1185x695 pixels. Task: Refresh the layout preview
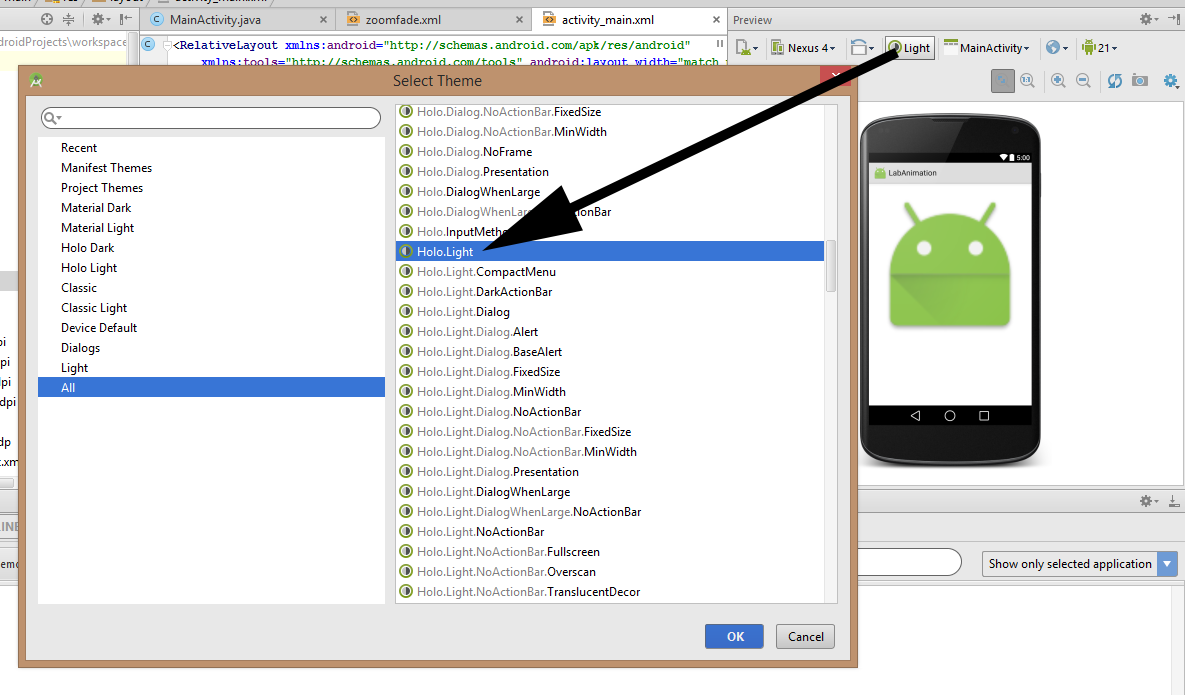point(1115,81)
